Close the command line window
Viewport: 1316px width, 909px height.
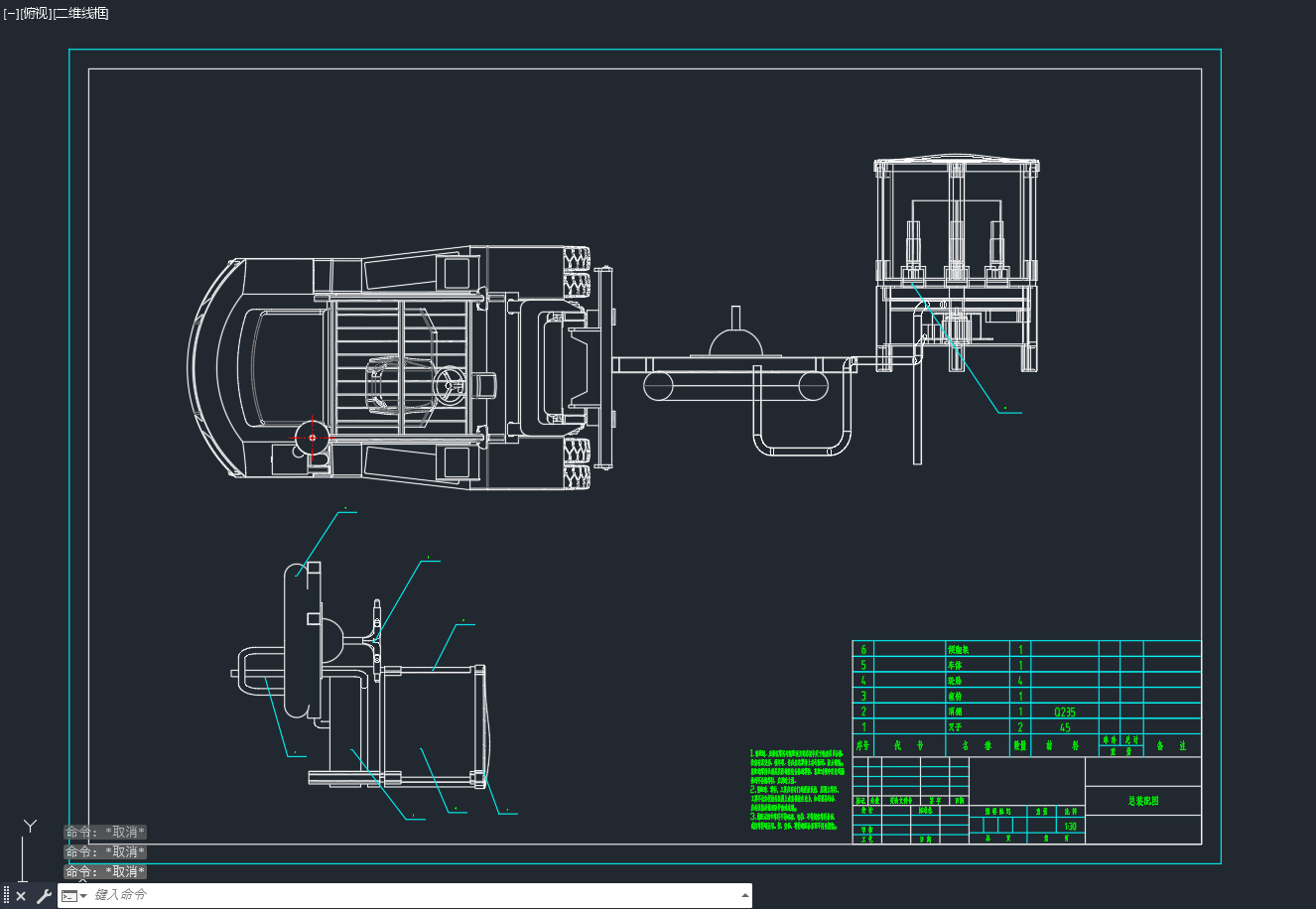point(21,896)
